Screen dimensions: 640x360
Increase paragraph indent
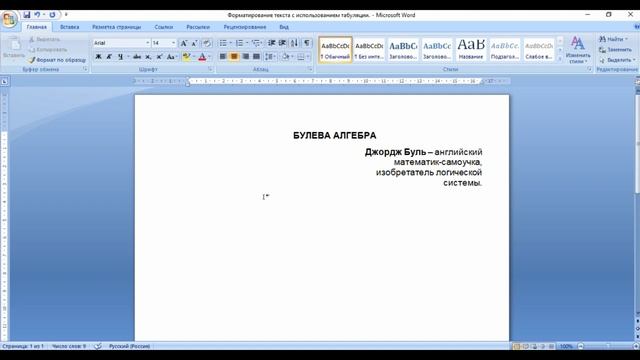coord(282,43)
